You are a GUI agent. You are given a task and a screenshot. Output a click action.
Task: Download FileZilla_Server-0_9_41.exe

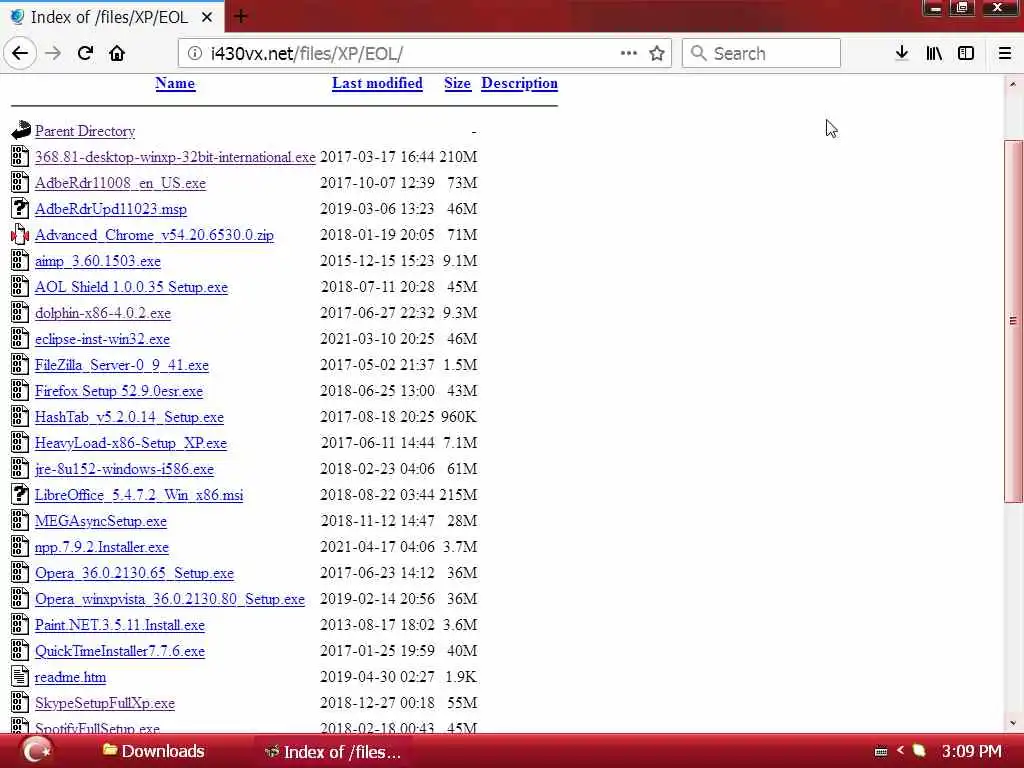[121, 365]
